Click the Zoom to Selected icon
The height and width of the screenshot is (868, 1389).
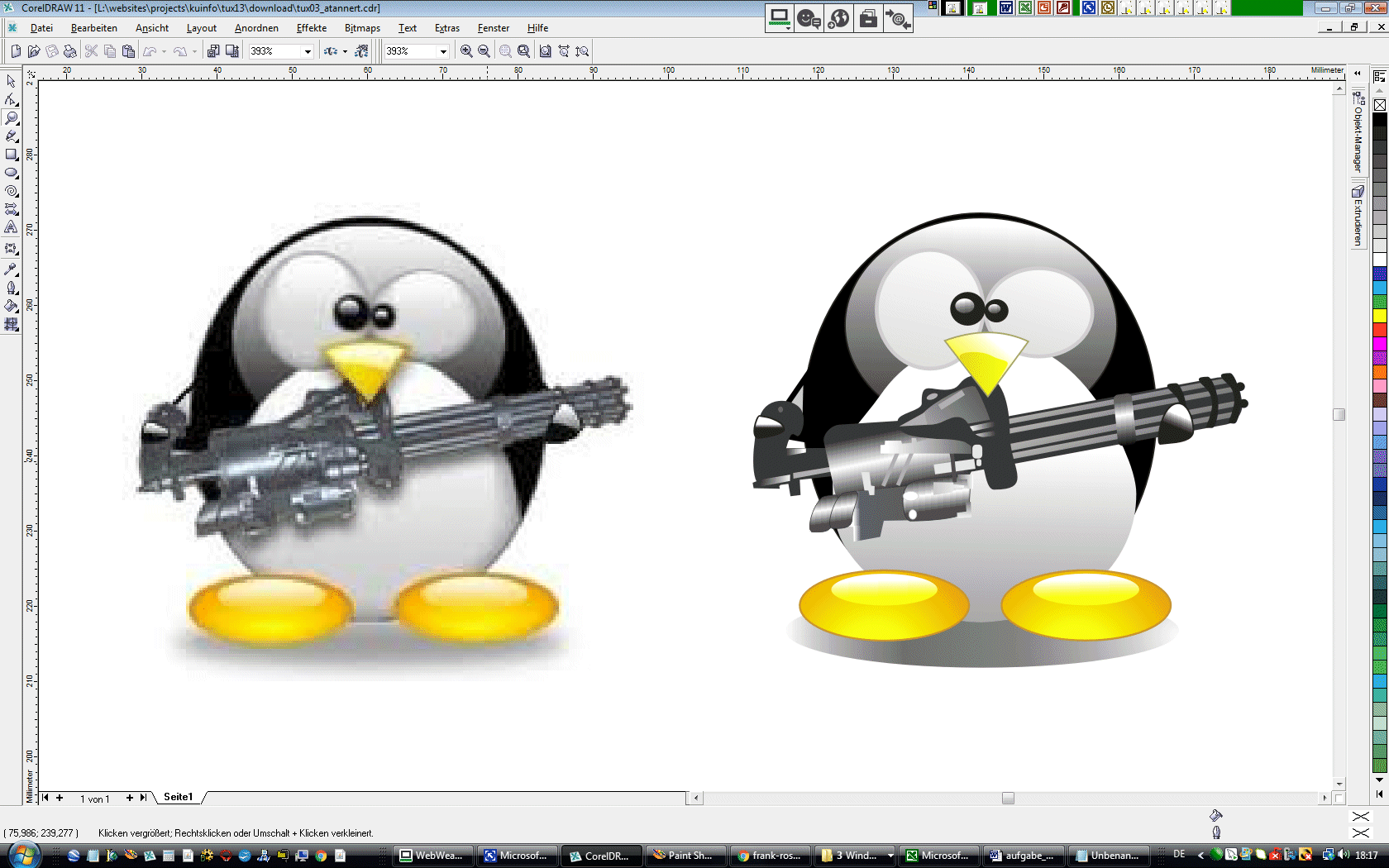(x=505, y=51)
